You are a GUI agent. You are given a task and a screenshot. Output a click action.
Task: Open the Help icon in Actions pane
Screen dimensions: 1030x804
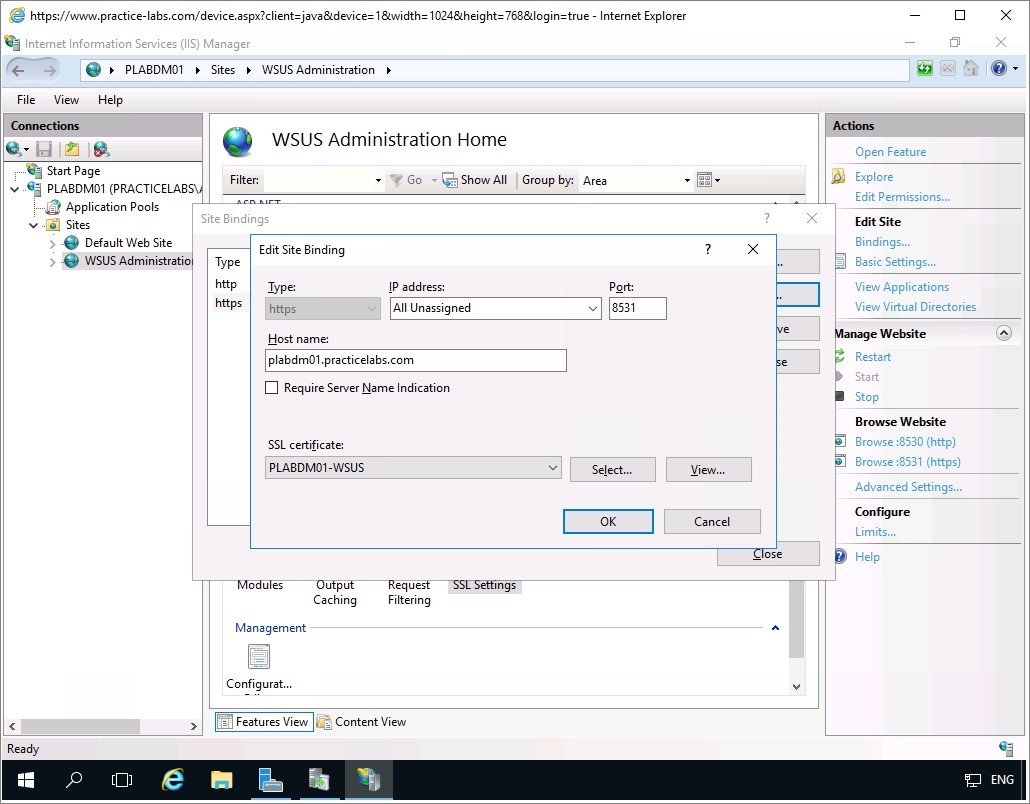tap(840, 557)
